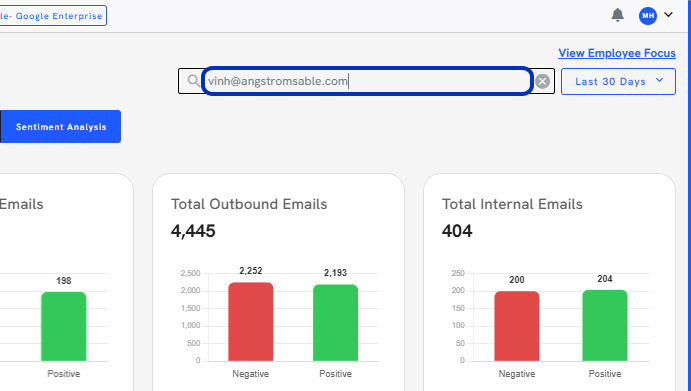691x391 pixels.
Task: Click the outbound chart Positive axis label
Action: coord(335,374)
